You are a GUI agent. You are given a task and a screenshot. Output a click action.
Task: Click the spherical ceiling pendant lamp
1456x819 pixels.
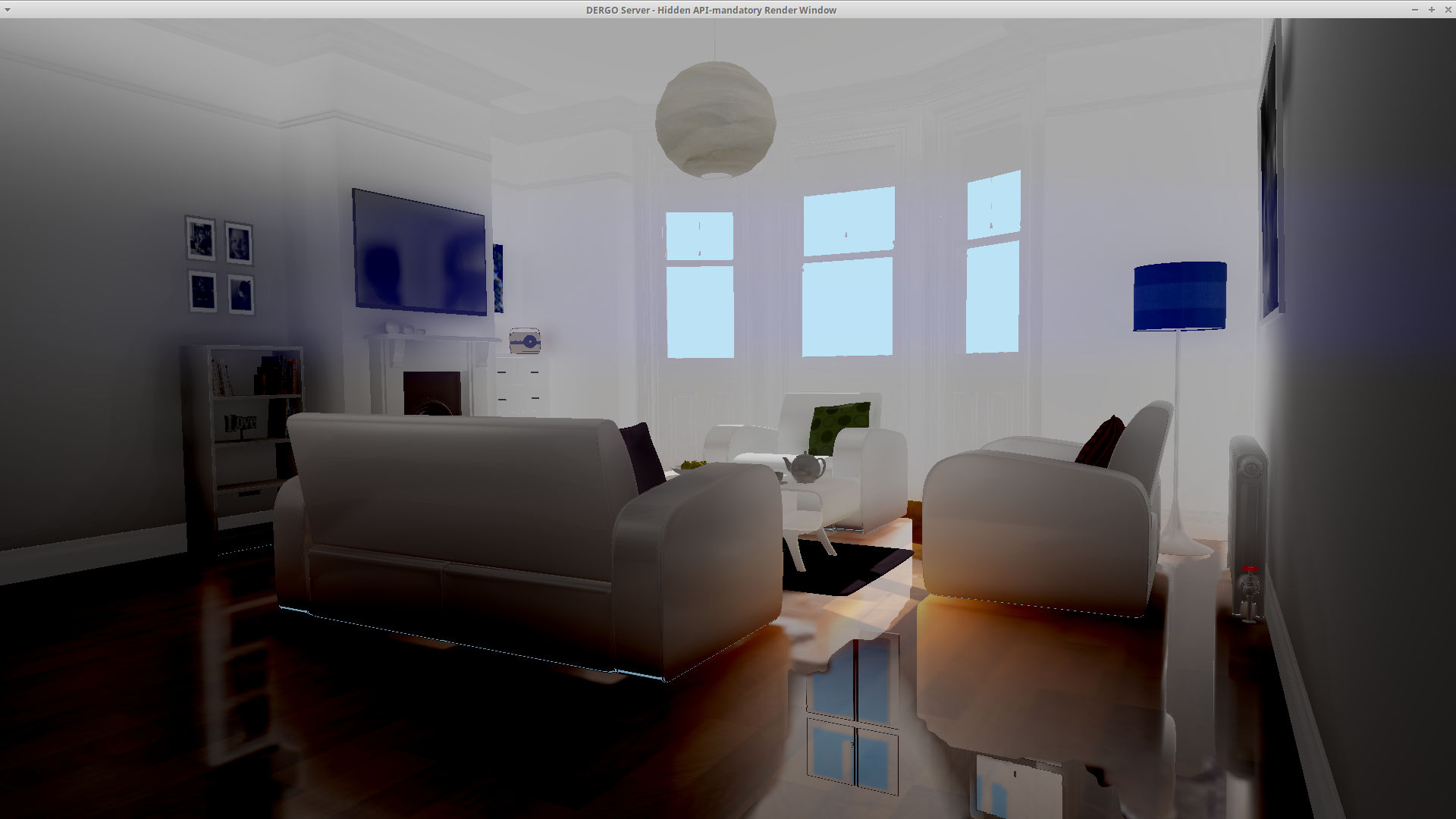(715, 119)
